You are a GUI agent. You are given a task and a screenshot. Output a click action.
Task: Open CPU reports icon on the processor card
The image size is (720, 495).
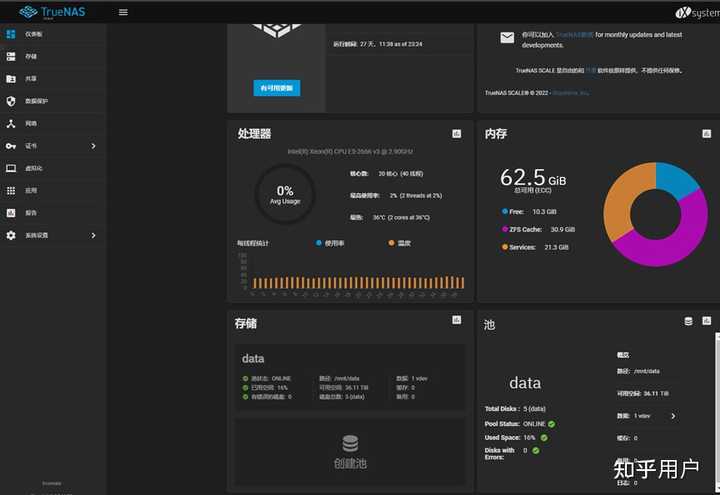click(x=456, y=134)
